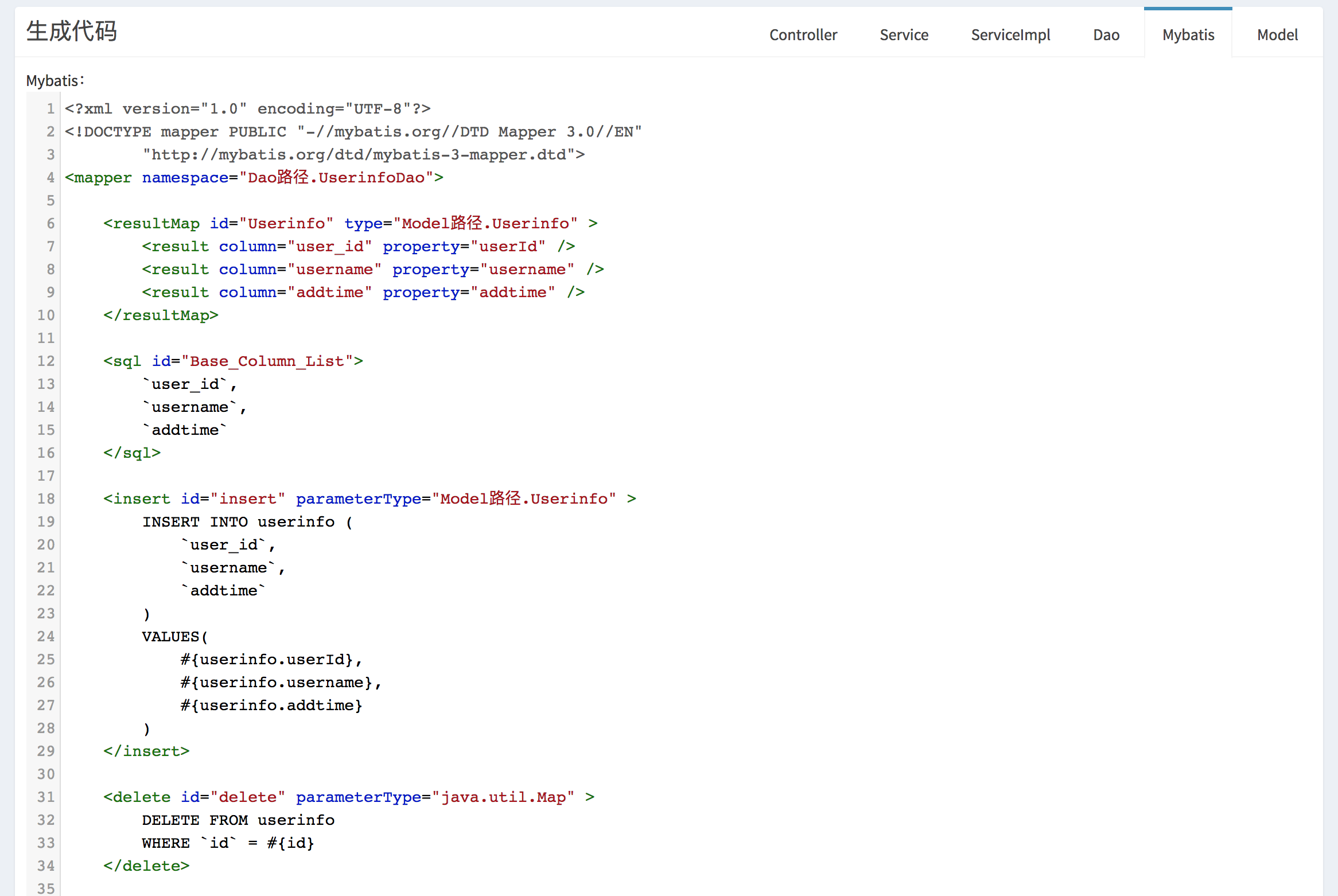The height and width of the screenshot is (896, 1338).
Task: Open the Service tab
Action: 904,35
